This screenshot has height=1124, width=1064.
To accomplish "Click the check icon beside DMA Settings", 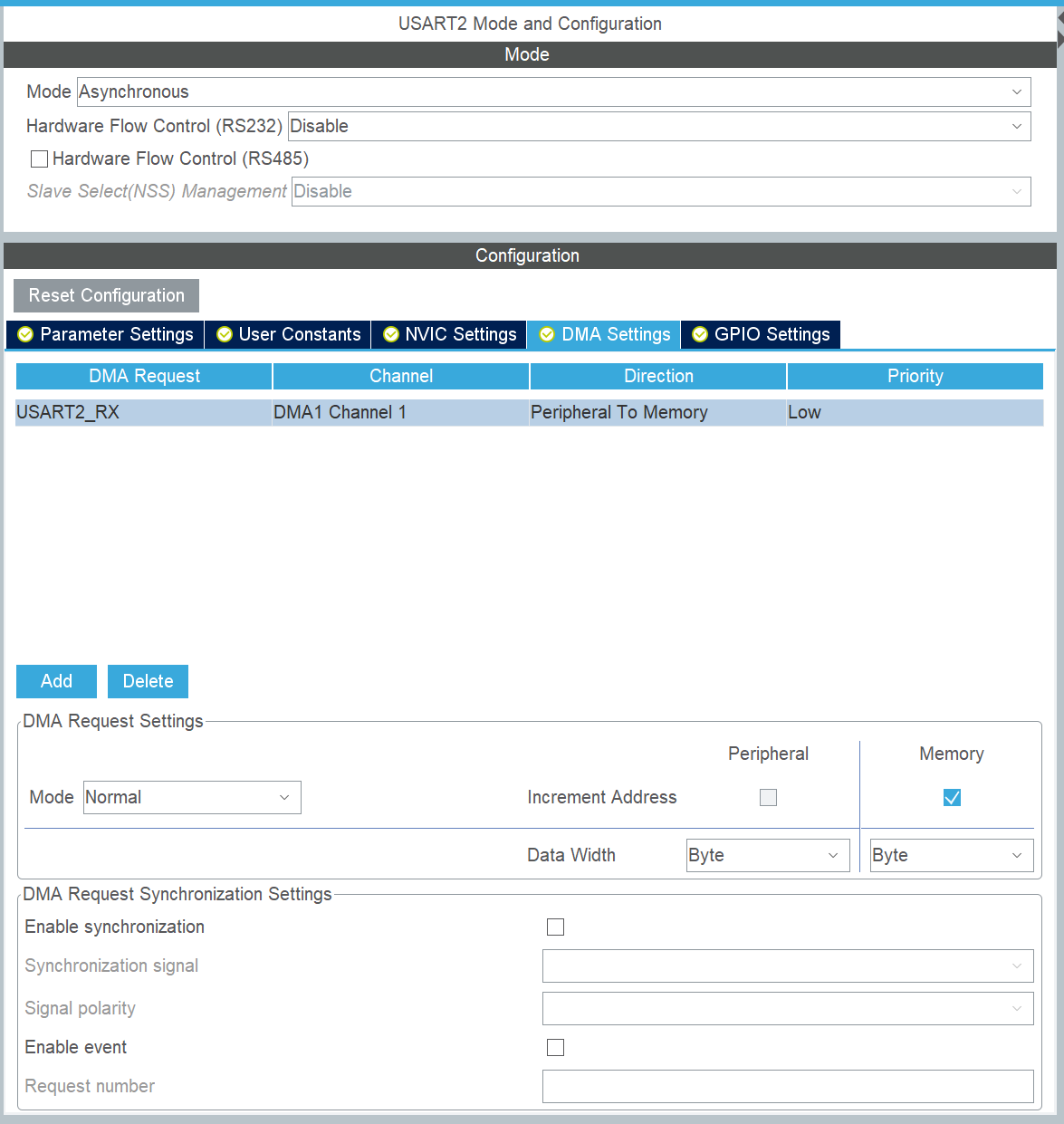I will pyautogui.click(x=547, y=334).
